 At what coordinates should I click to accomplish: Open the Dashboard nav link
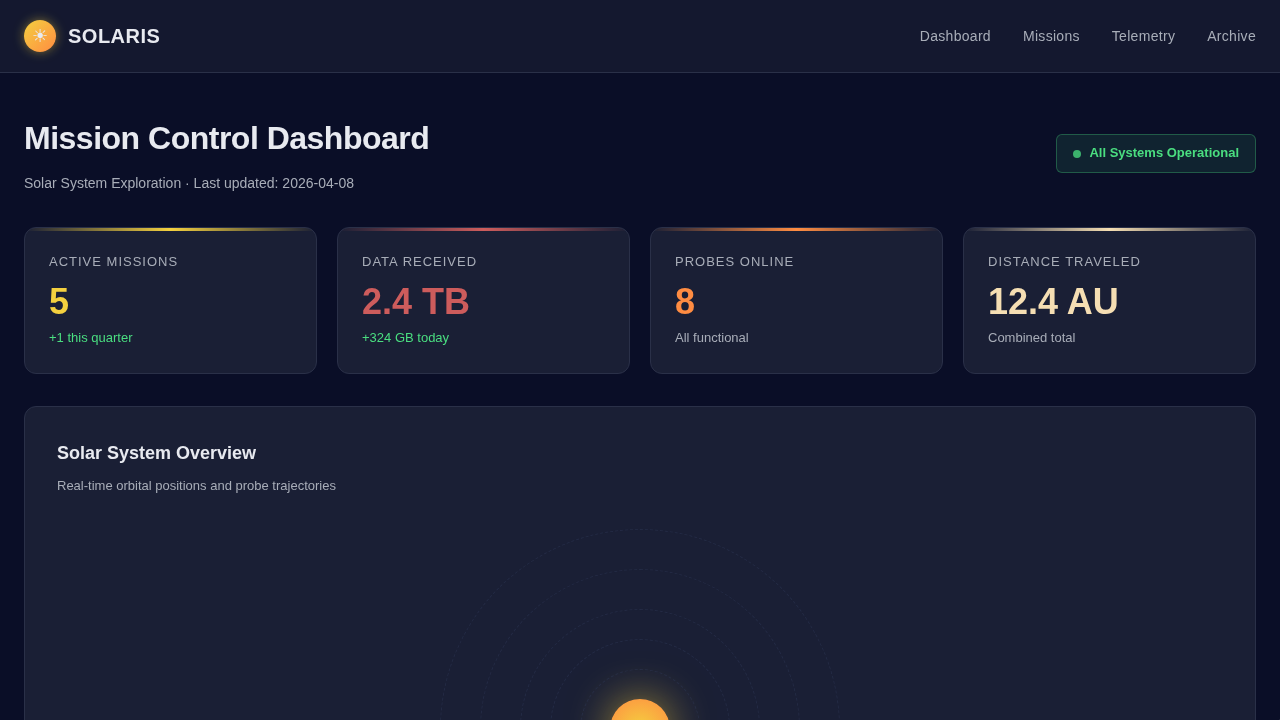point(955,36)
